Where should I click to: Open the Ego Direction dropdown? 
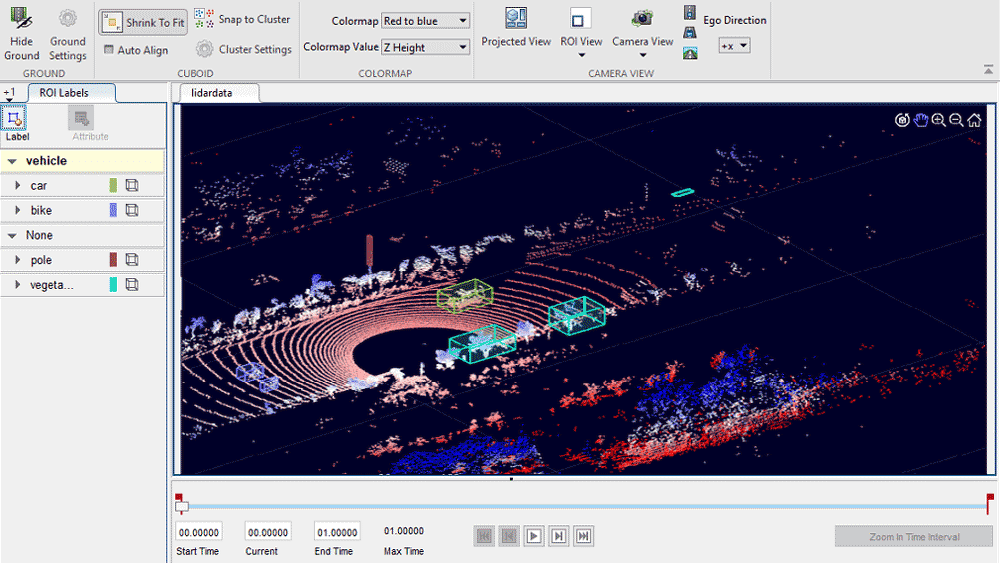(734, 46)
